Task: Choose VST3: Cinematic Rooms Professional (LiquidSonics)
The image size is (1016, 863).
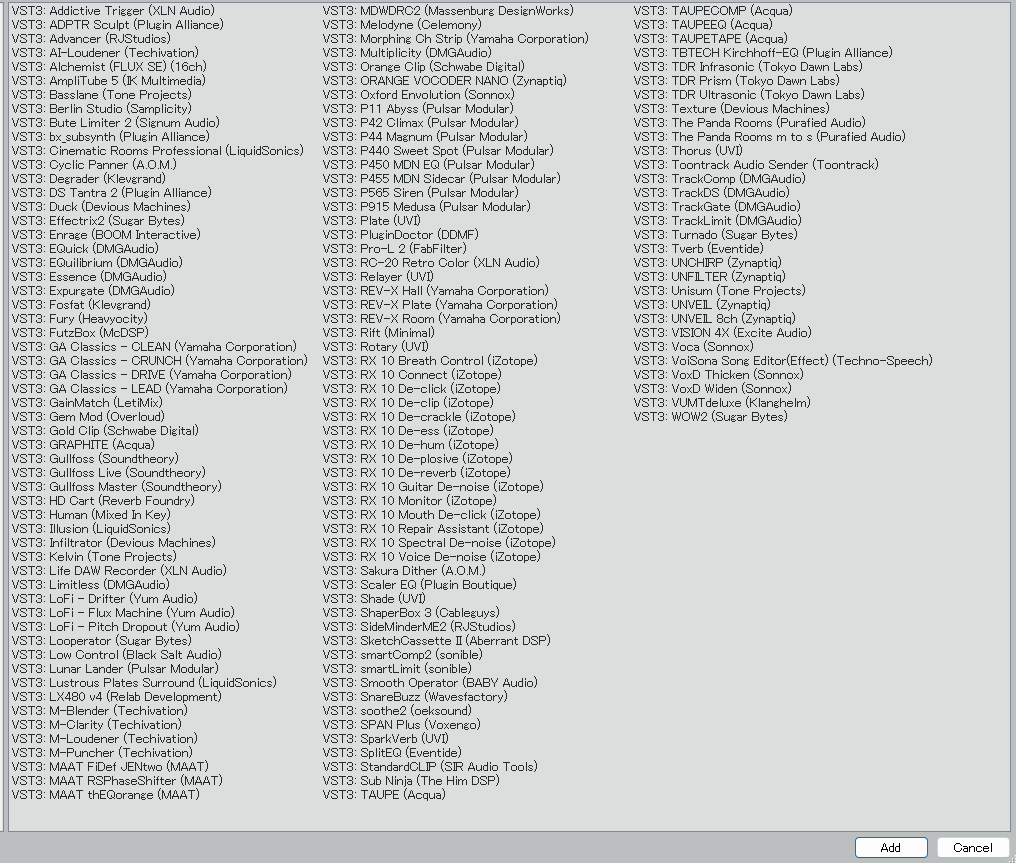Action: pos(157,150)
